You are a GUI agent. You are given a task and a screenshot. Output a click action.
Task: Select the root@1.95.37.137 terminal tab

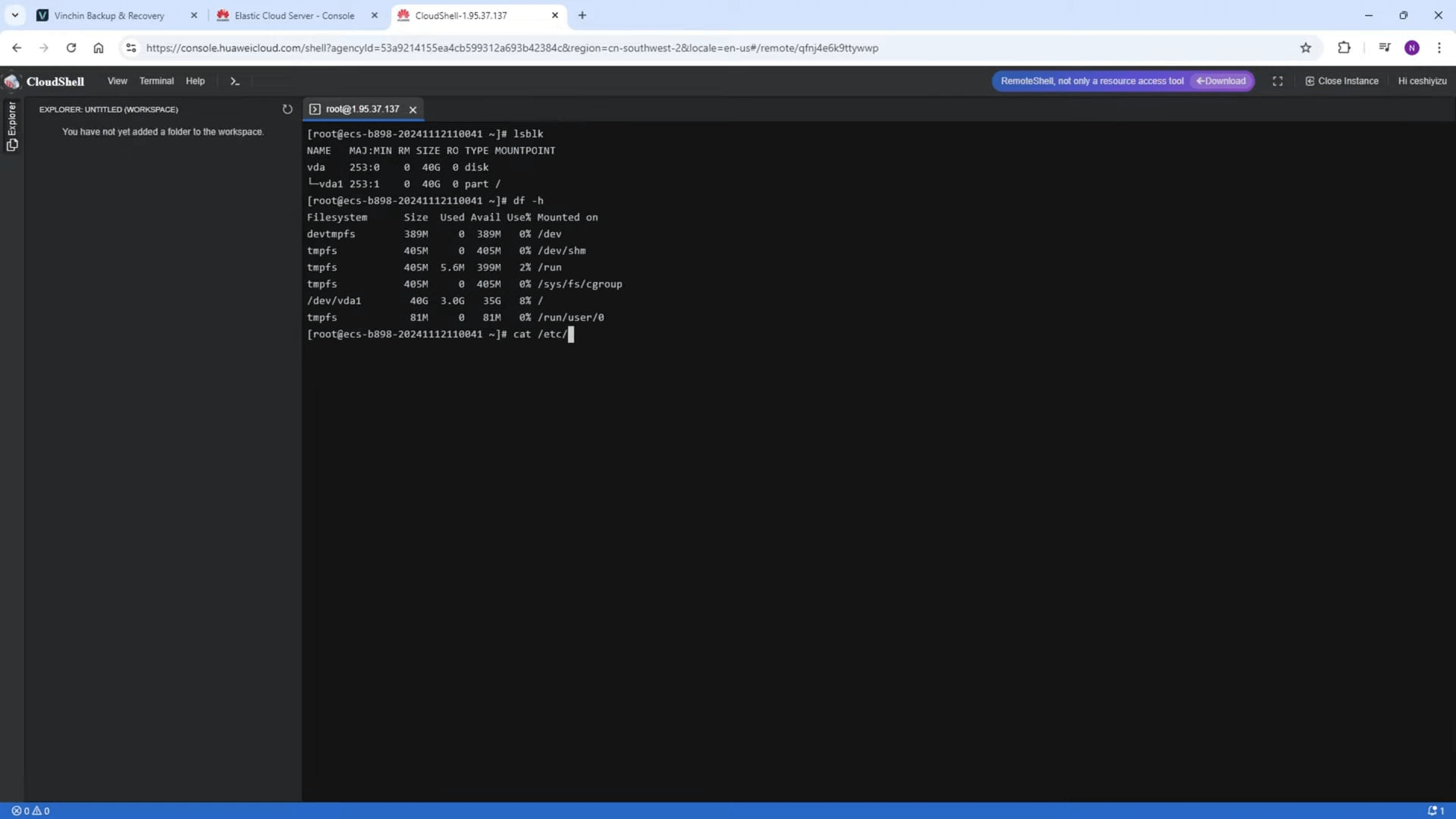tap(362, 109)
